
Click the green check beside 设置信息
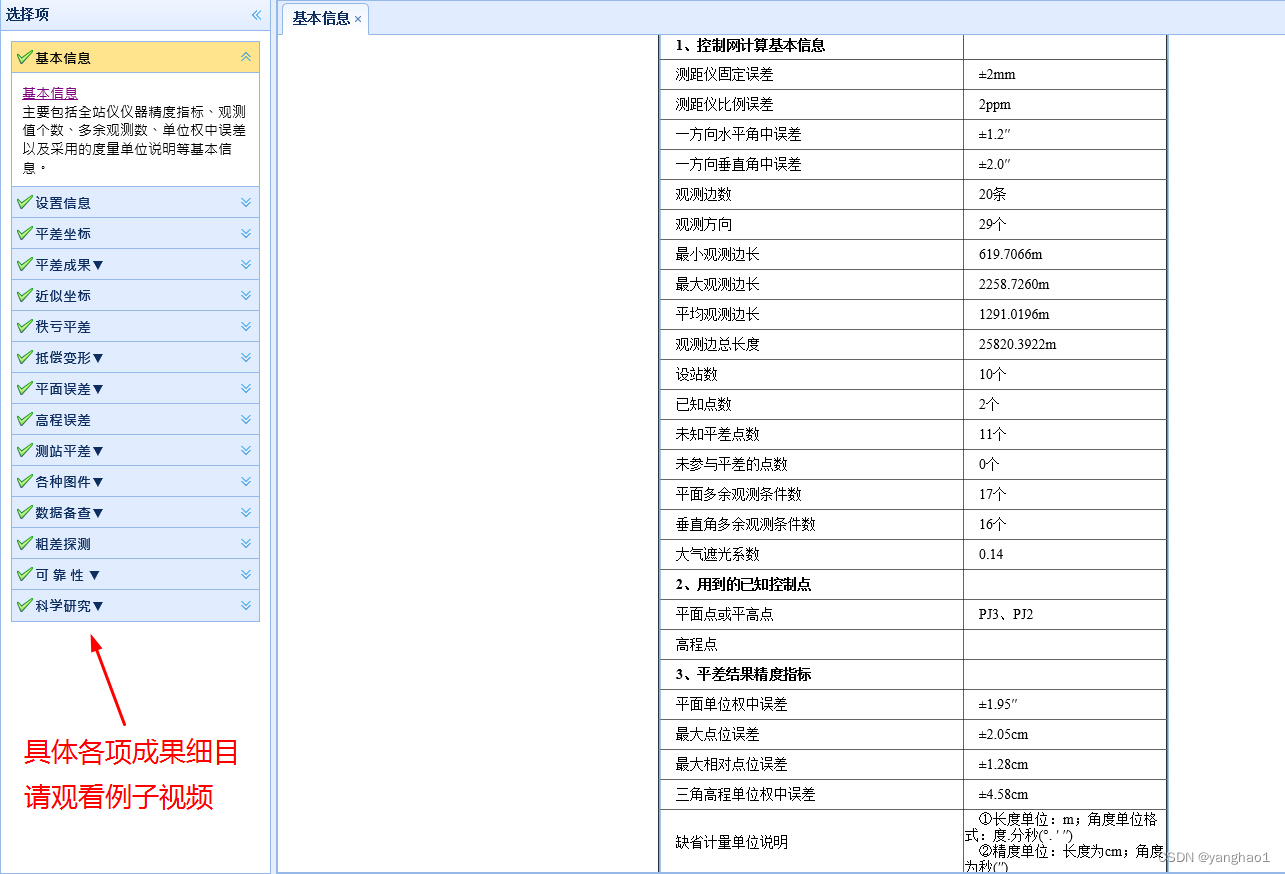click(x=25, y=202)
